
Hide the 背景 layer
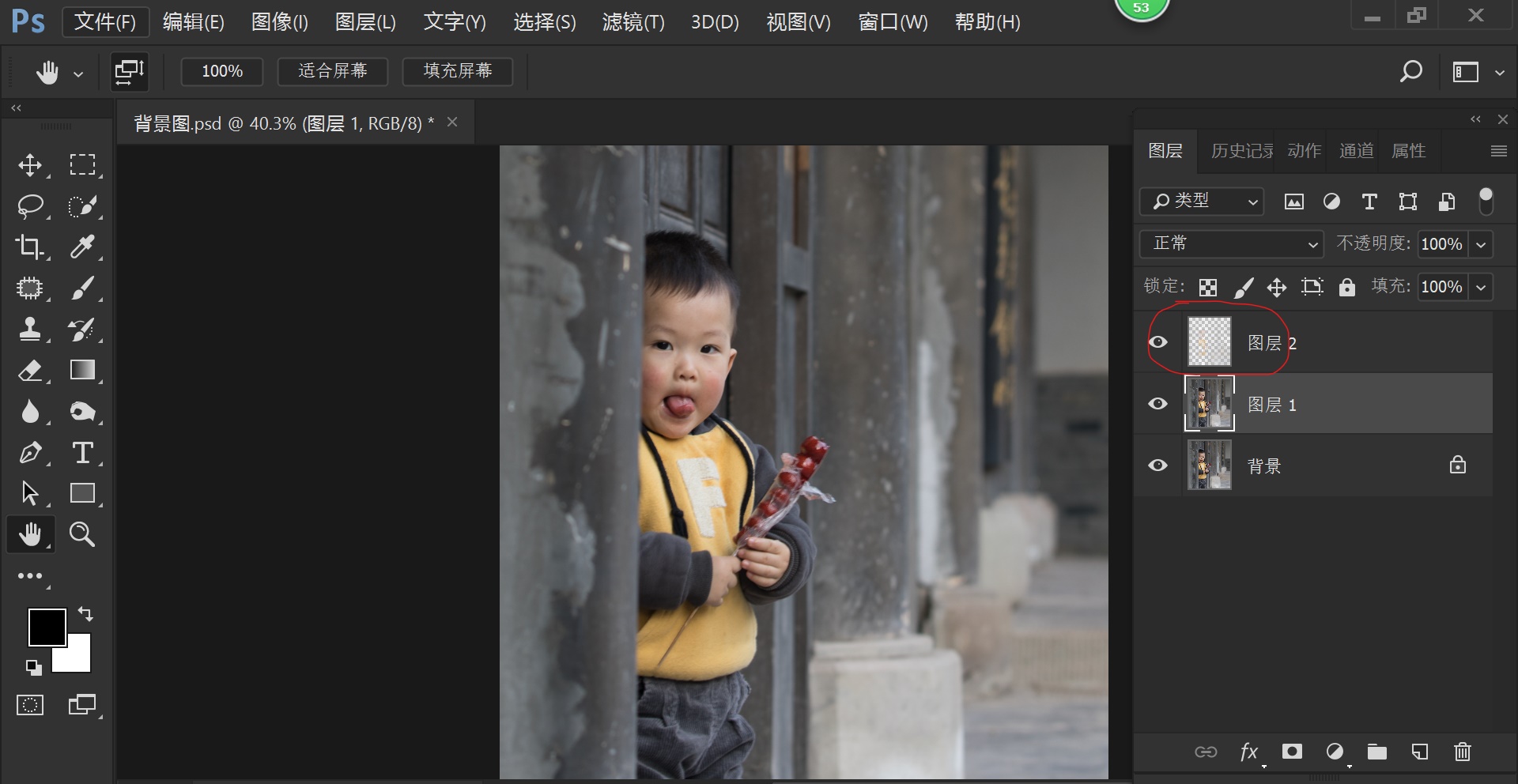(x=1157, y=465)
